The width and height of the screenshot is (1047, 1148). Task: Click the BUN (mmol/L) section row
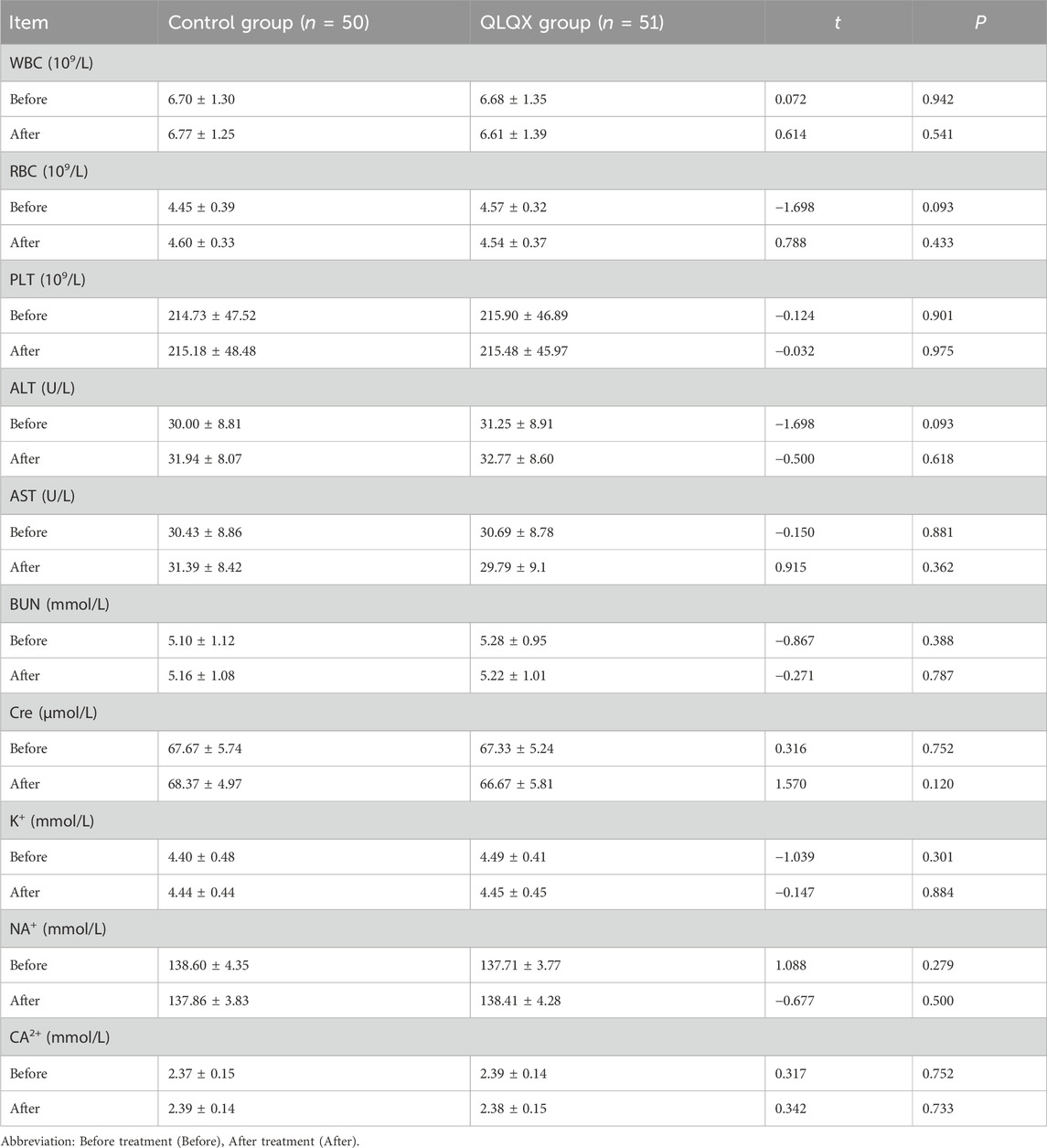pyautogui.click(x=523, y=605)
